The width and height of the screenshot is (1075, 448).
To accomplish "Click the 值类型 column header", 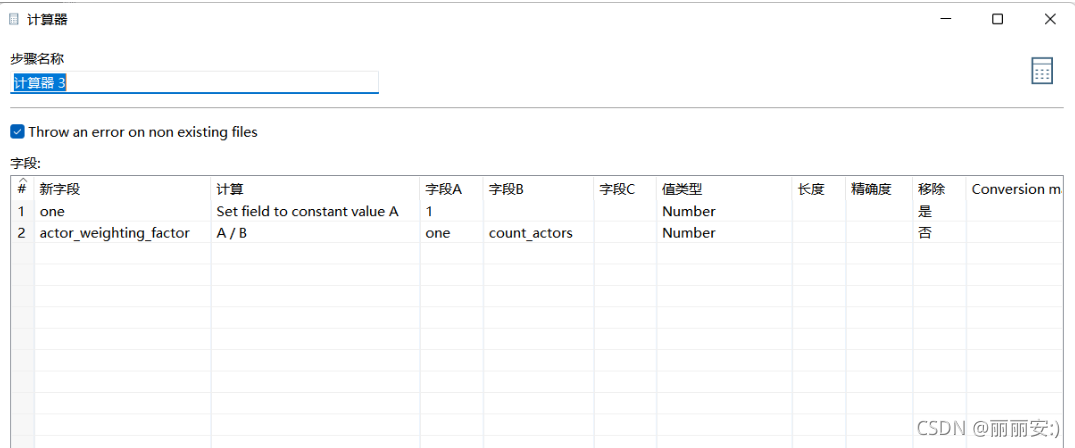I will point(724,189).
